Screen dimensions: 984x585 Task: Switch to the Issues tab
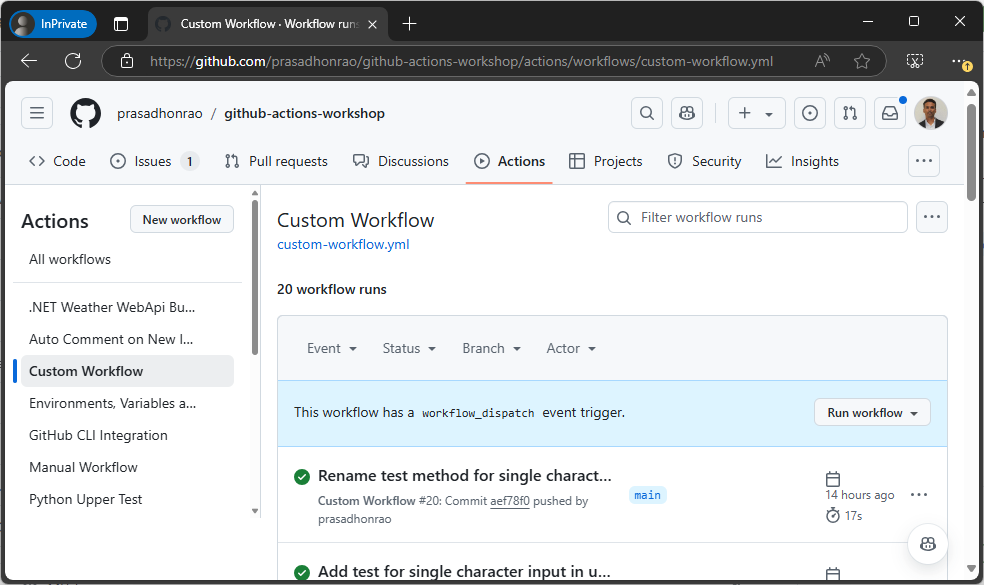pyautogui.click(x=154, y=161)
